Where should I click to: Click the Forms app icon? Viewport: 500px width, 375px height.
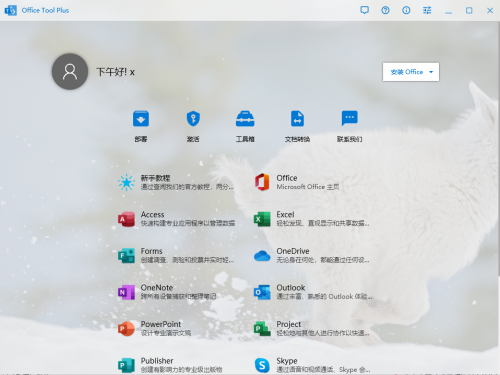(126, 256)
